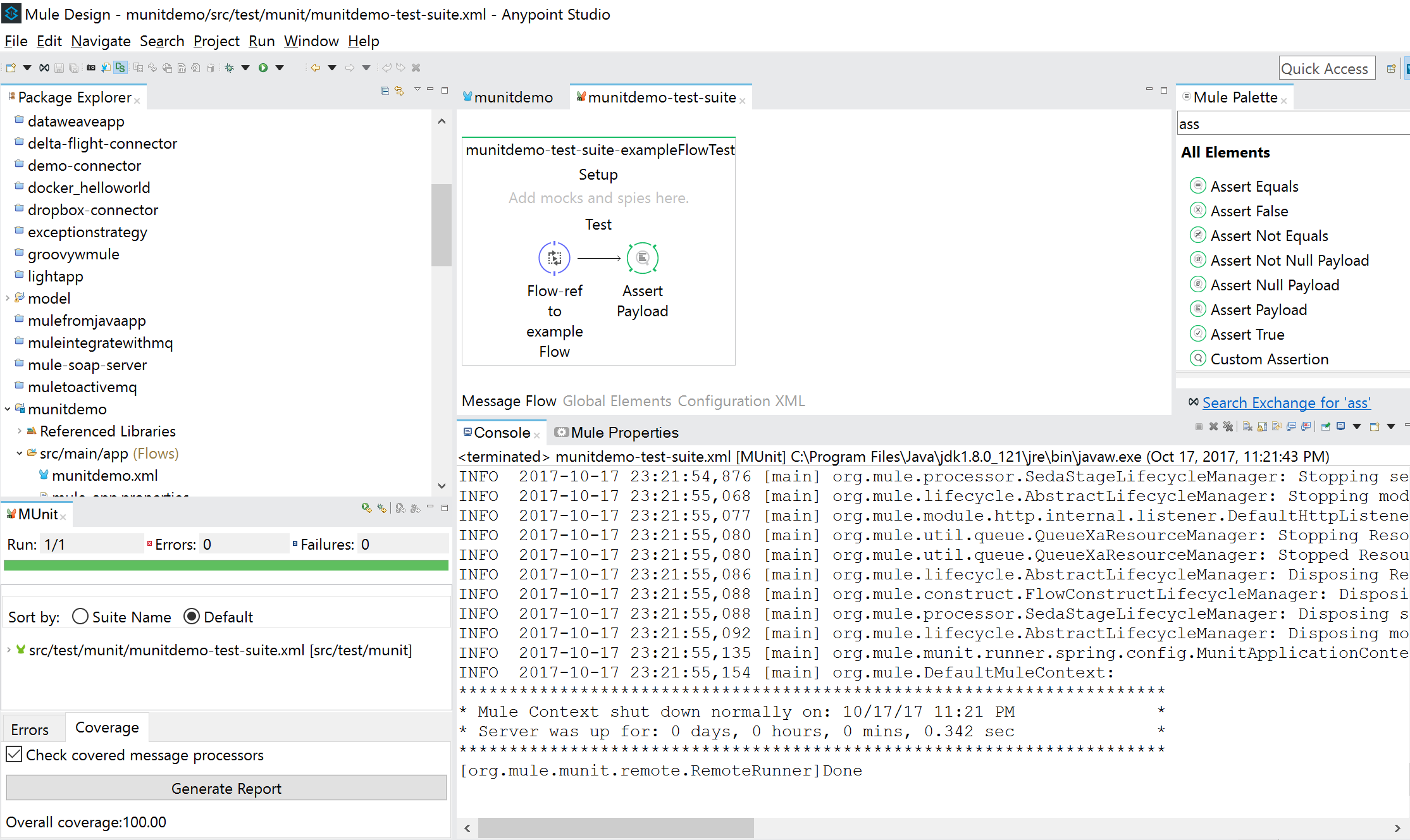Viewport: 1410px width, 840px height.
Task: Collapse the munitdemo project tree node
Action: pyautogui.click(x=8, y=409)
